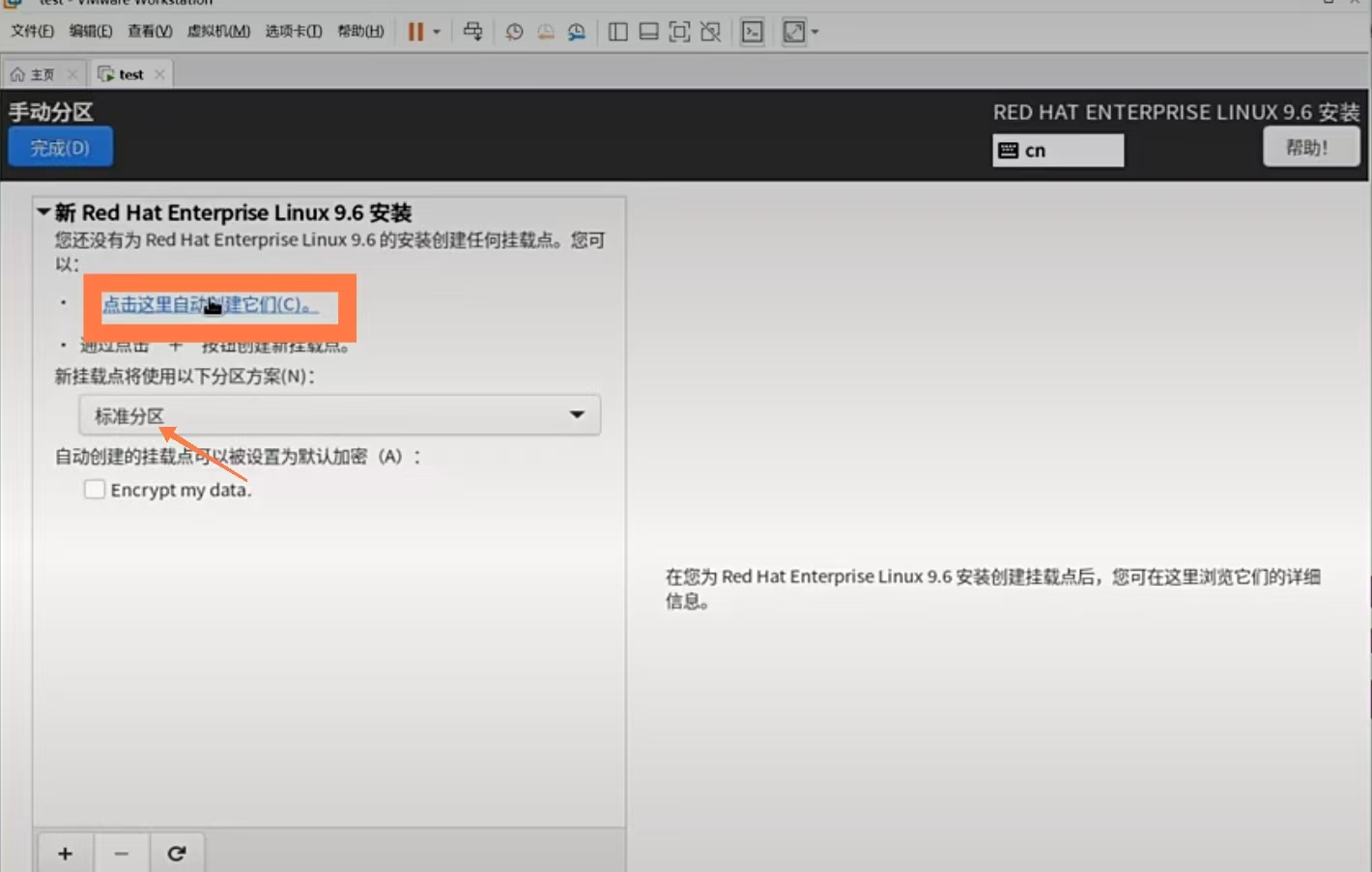Click the send Ctrl+Alt+Del toolbar icon
This screenshot has width=1372, height=872.
point(472,32)
